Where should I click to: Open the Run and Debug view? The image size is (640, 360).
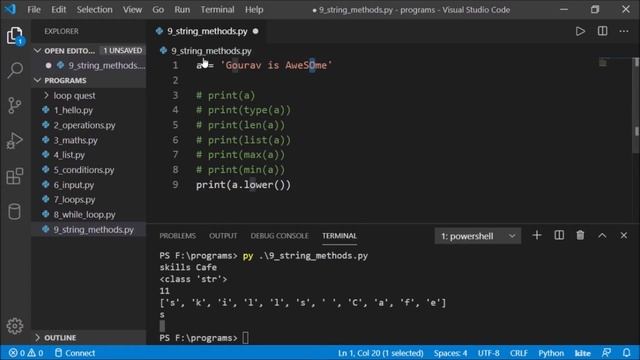click(x=15, y=141)
